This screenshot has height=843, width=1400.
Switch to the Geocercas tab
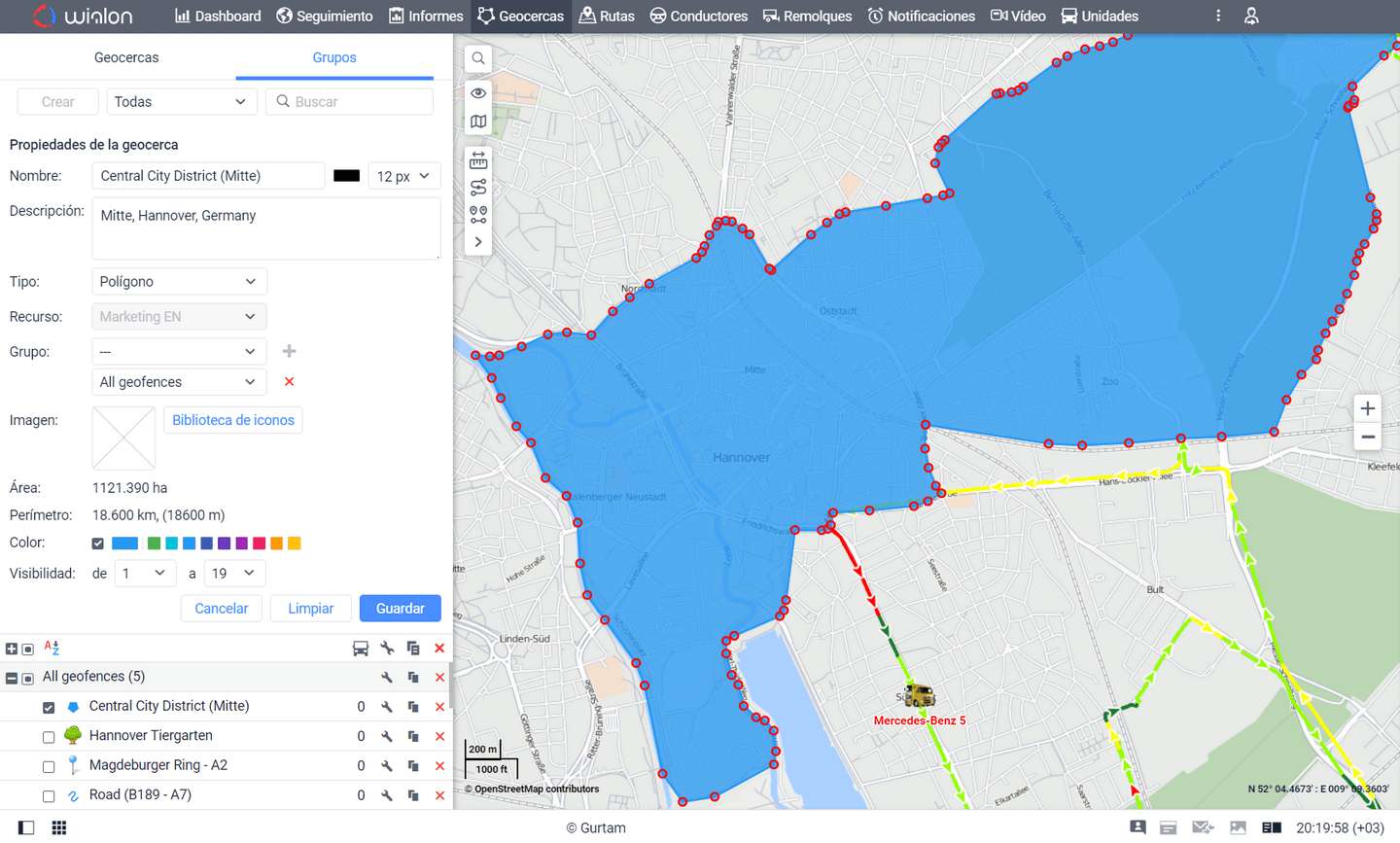(126, 57)
